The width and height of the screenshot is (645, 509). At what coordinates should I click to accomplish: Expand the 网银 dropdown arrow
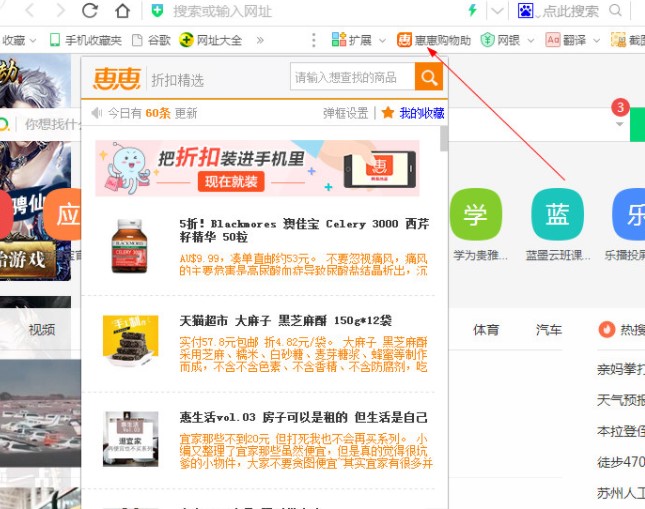tap(531, 40)
